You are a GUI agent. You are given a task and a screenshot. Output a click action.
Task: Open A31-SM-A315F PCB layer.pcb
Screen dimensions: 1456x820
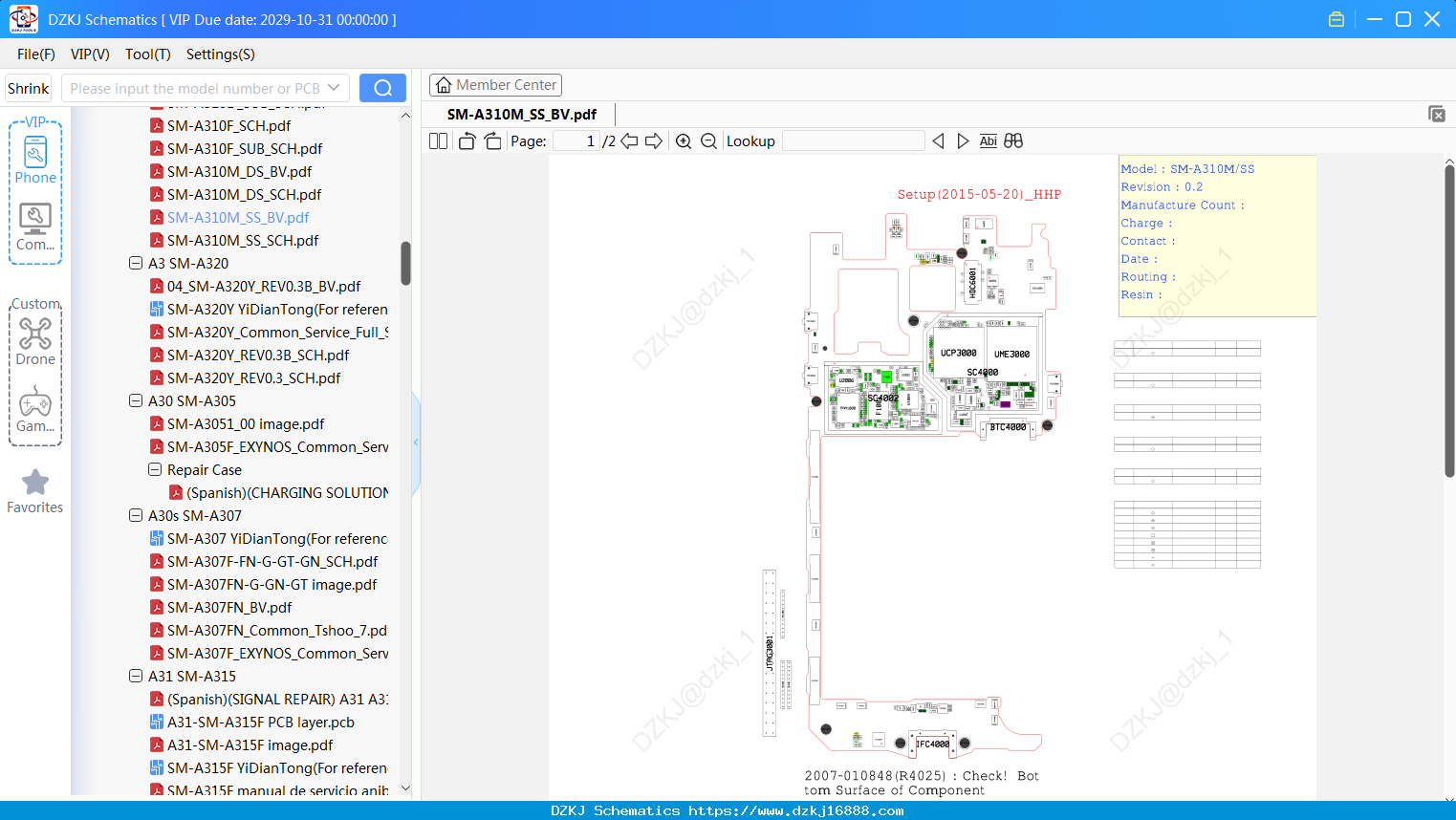click(261, 722)
